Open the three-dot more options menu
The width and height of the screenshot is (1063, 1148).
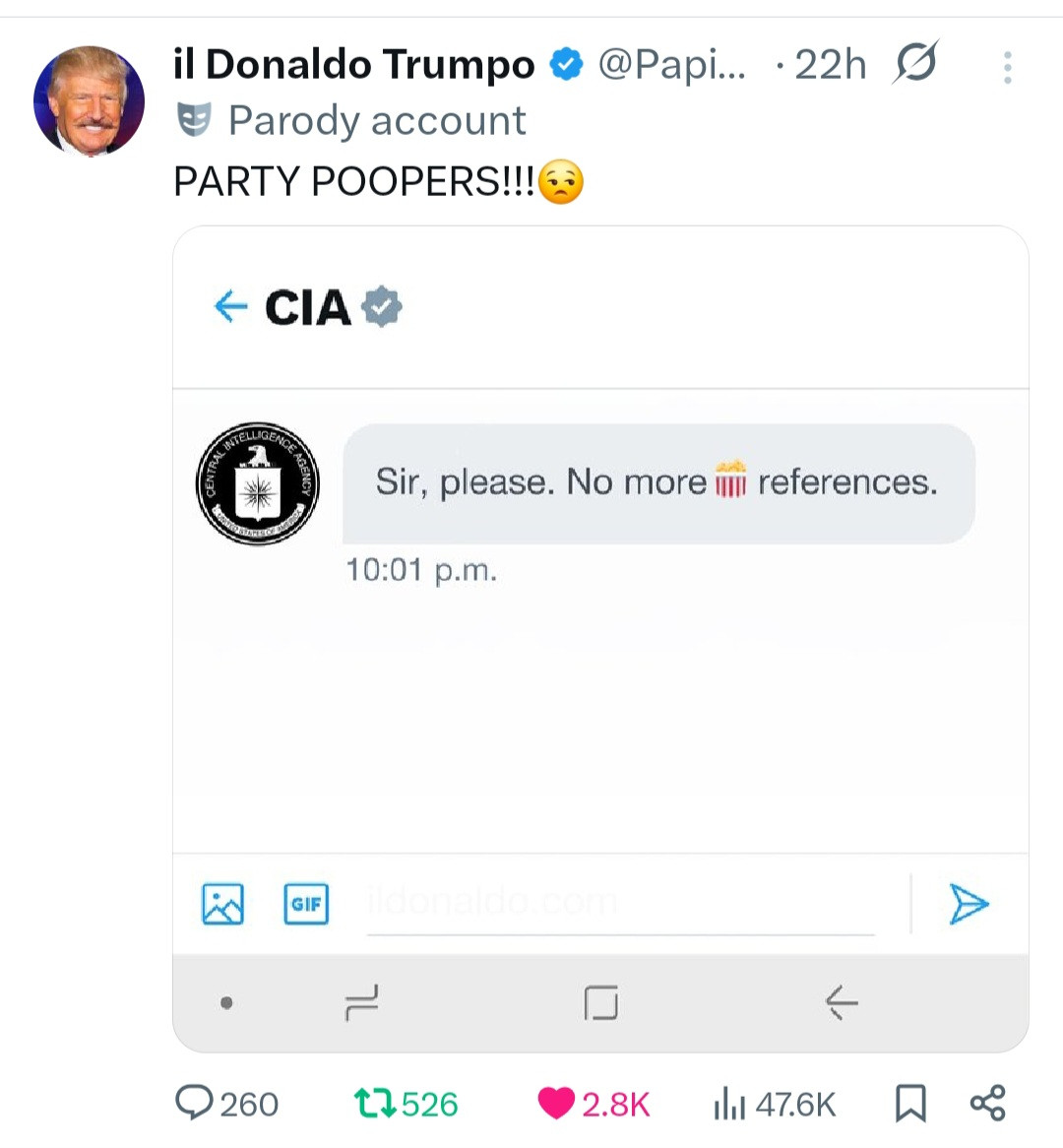click(x=1007, y=67)
